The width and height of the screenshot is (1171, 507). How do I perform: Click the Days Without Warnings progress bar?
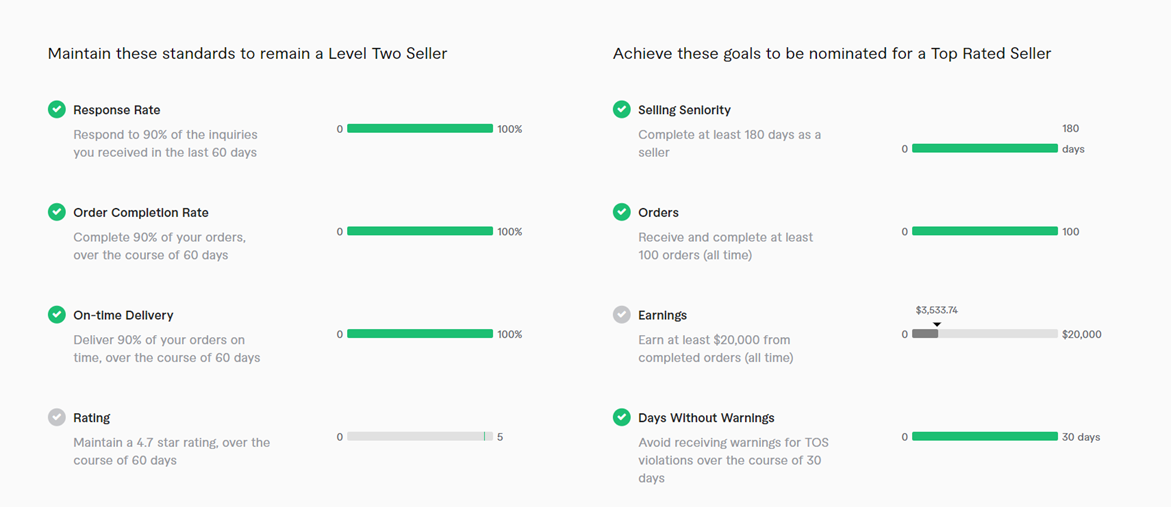[x=985, y=437]
